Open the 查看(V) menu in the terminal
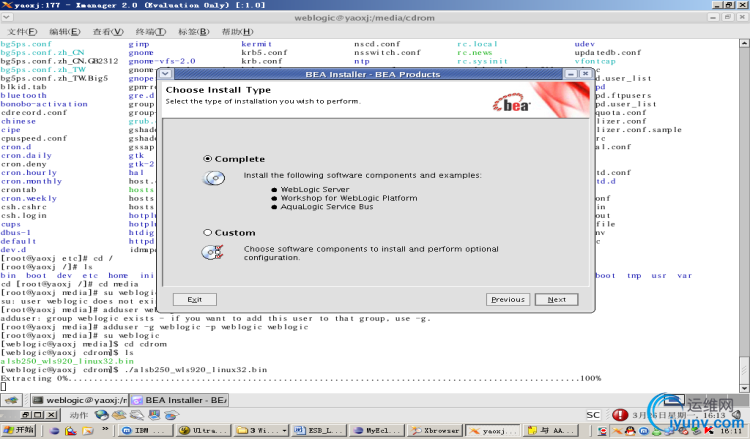 click(x=108, y=32)
